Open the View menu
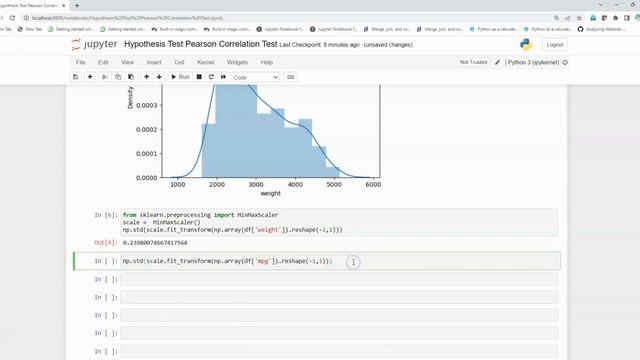 127,62
